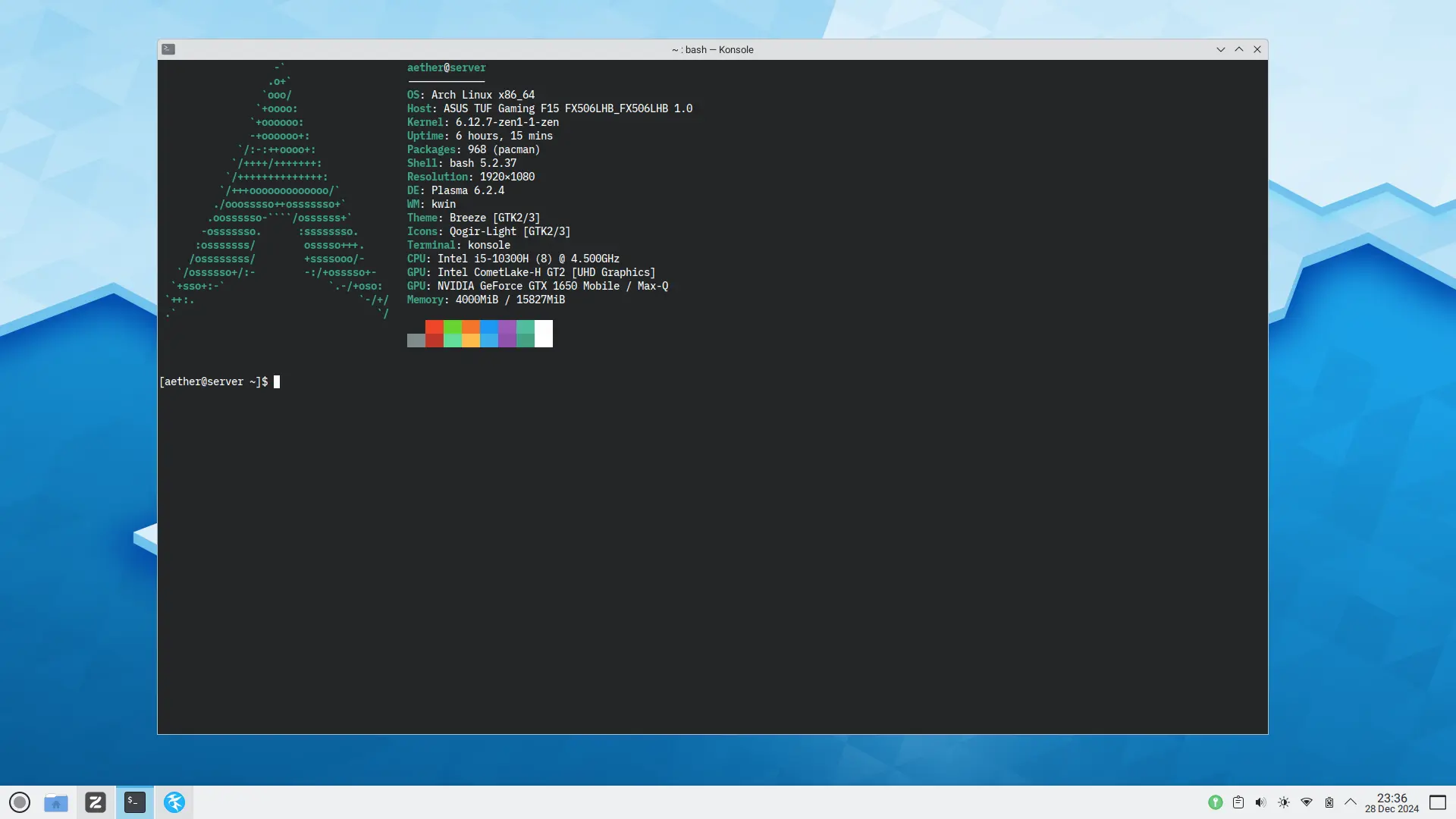Switch to the Konsole taskbar entry
The width and height of the screenshot is (1456, 819).
135,802
